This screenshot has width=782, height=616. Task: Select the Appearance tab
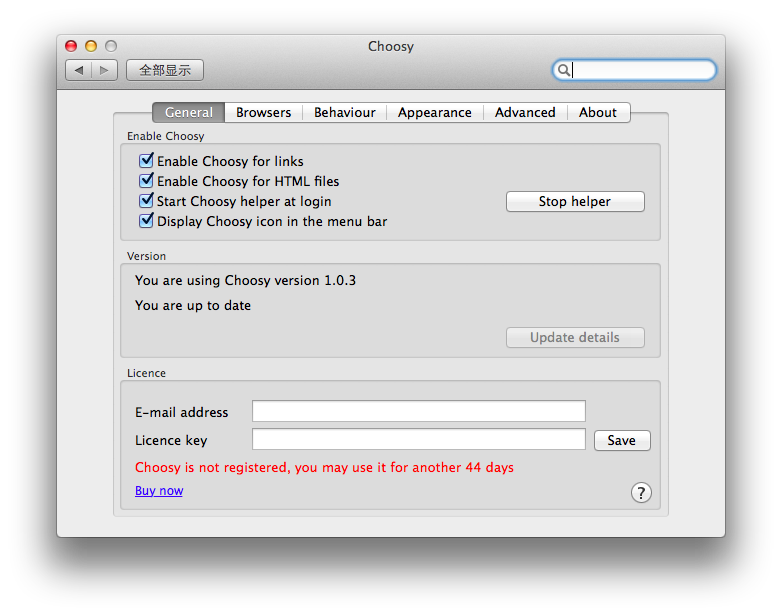tap(434, 113)
